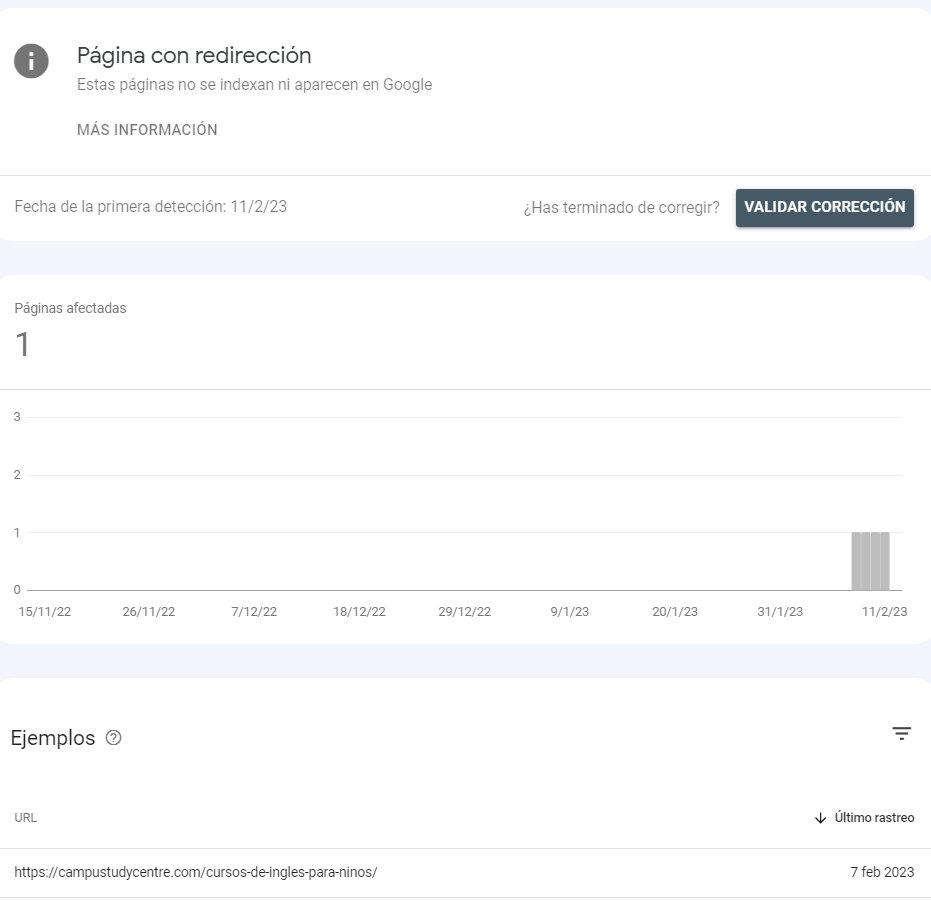Screen dimensions: 931x900
Task: Click the sort arrow beside Último rastreo
Action: pyautogui.click(x=821, y=818)
